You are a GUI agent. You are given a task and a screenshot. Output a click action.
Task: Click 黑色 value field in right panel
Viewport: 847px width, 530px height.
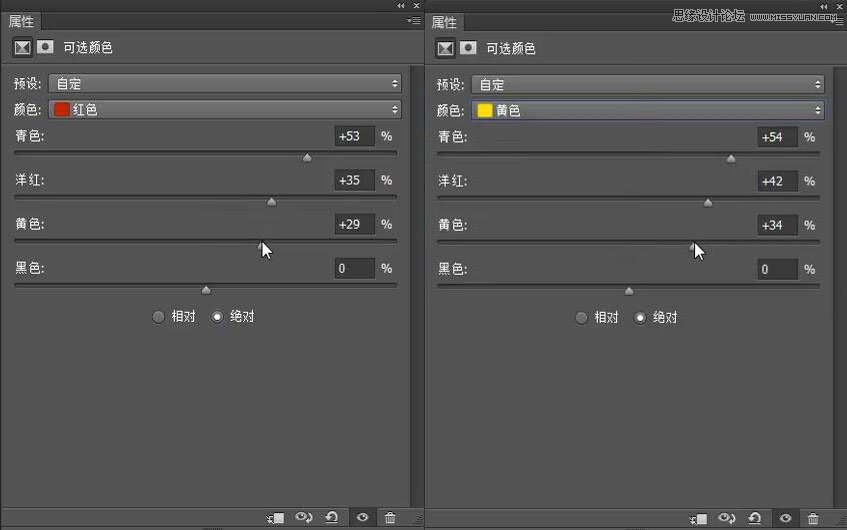[x=777, y=270]
